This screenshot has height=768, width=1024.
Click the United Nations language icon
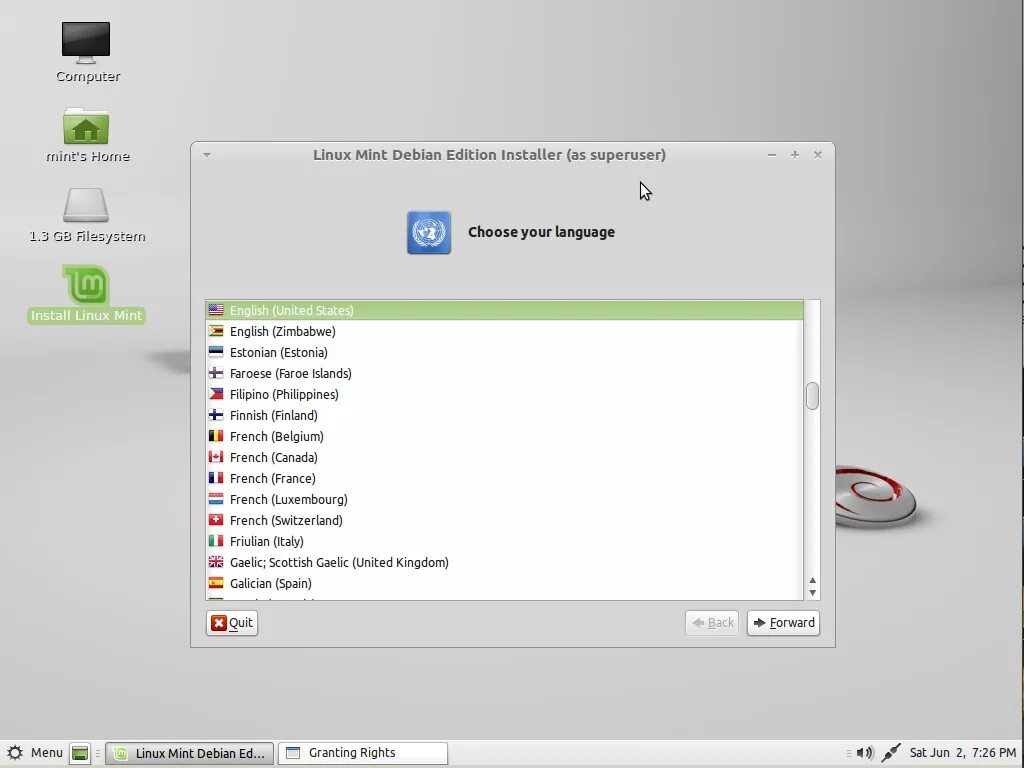coord(428,232)
